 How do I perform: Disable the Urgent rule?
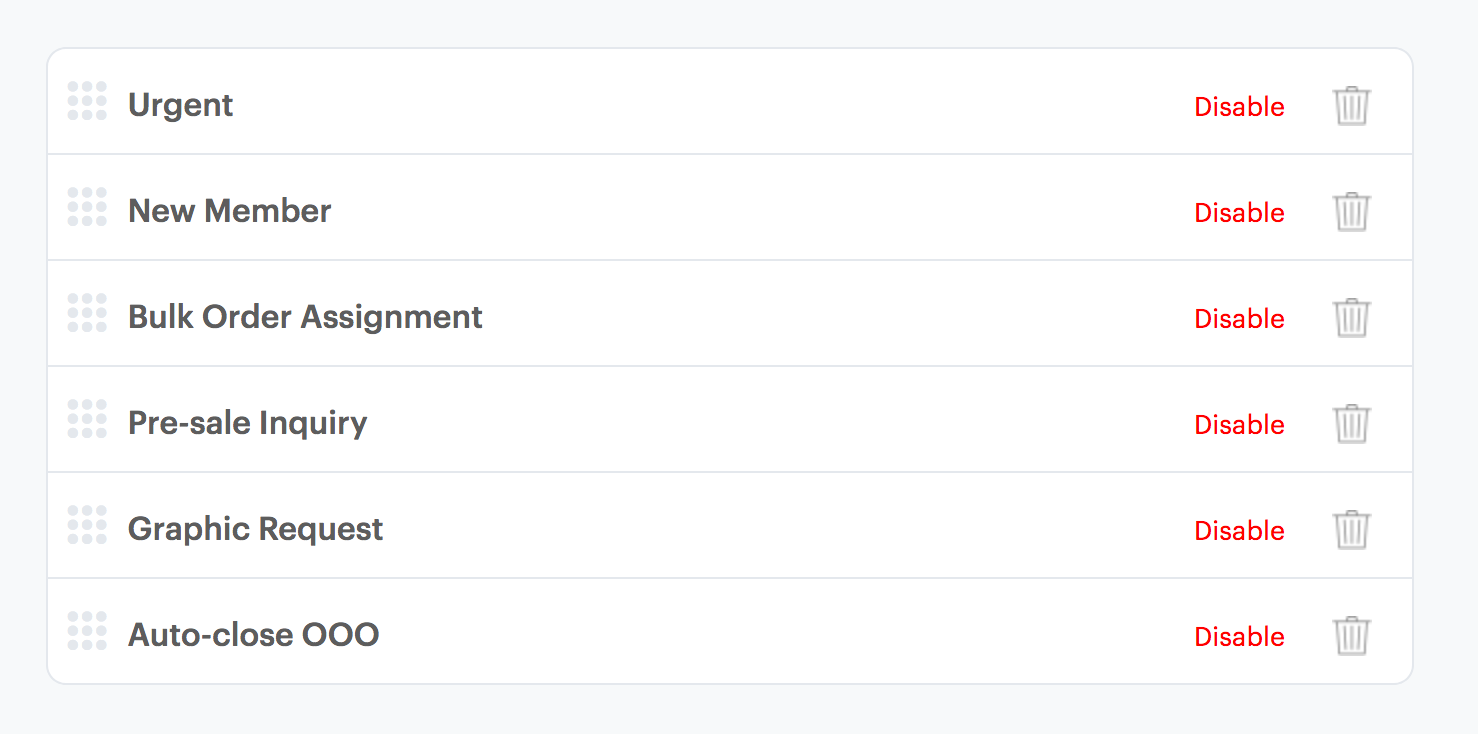tap(1239, 107)
